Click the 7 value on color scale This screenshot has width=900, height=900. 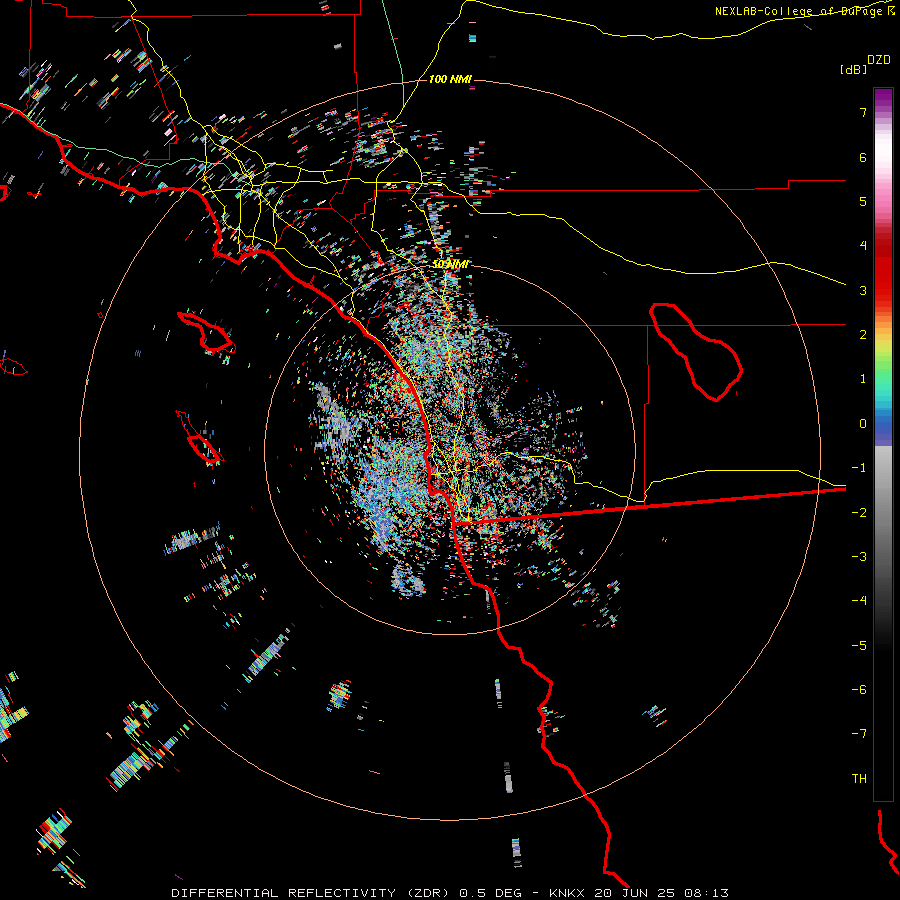(x=863, y=112)
